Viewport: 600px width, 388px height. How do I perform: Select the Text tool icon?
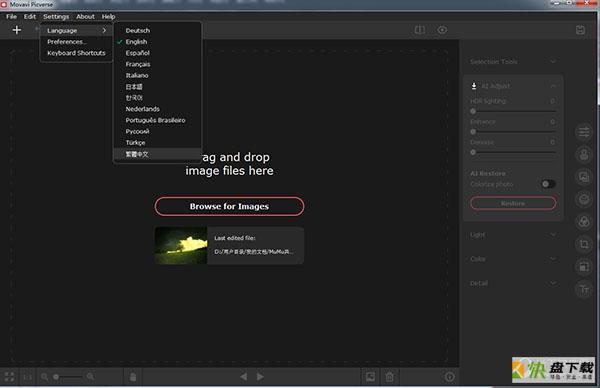pos(584,289)
